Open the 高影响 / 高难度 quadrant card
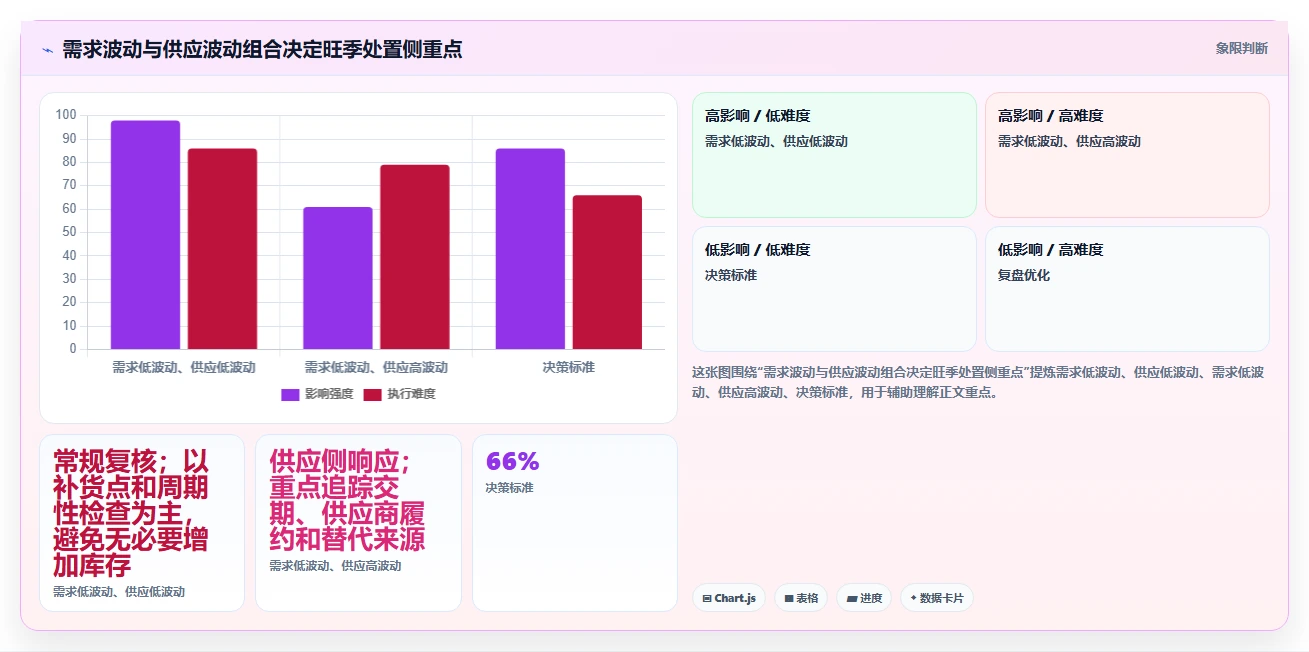1309x652 pixels. pyautogui.click(x=1127, y=155)
